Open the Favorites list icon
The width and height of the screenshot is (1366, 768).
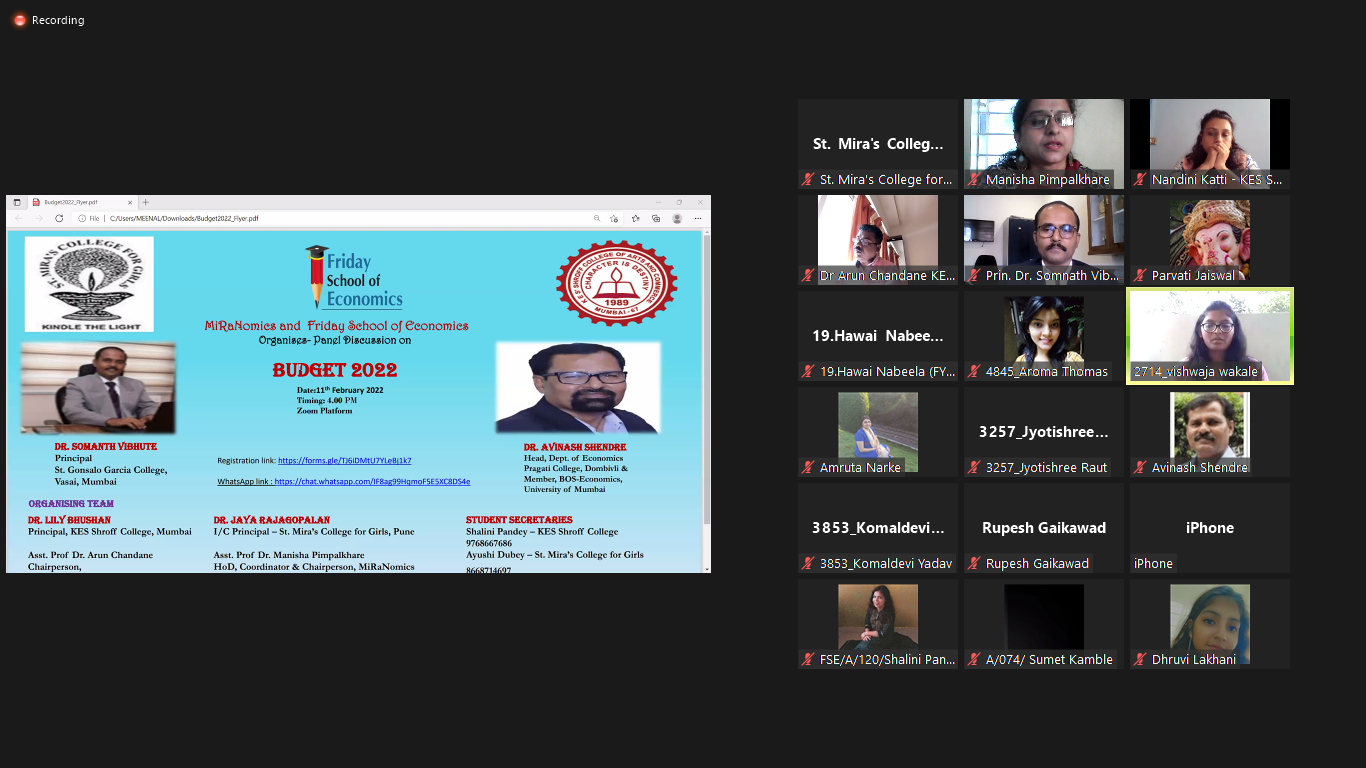[x=635, y=218]
